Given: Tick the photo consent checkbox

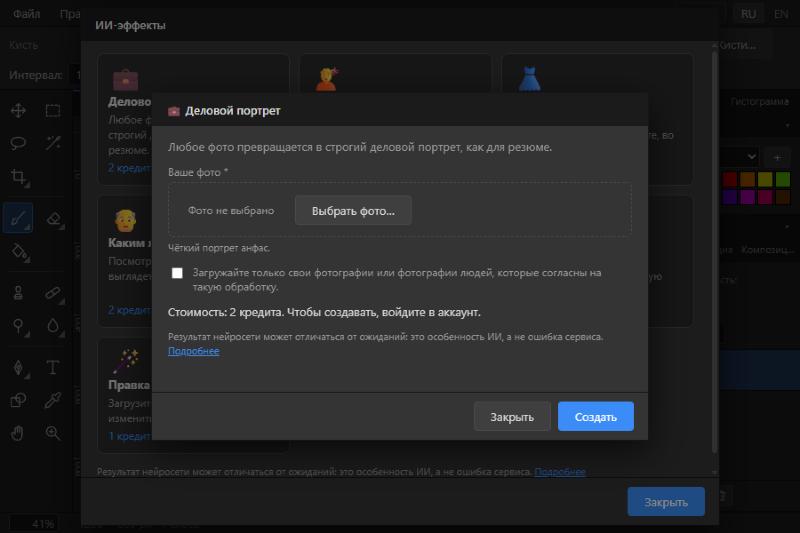Looking at the screenshot, I should 177,273.
